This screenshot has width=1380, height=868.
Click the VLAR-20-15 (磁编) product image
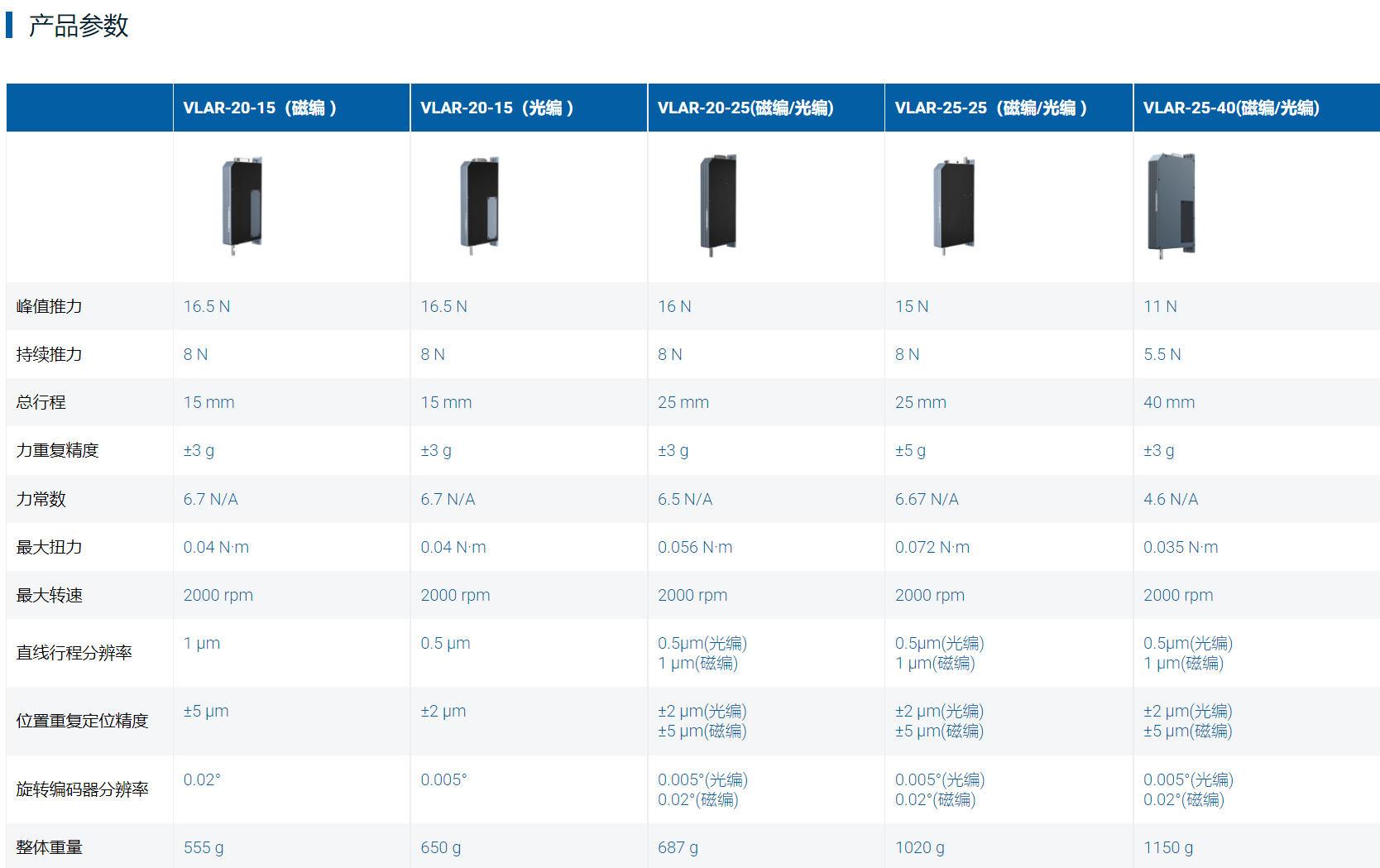click(x=242, y=204)
